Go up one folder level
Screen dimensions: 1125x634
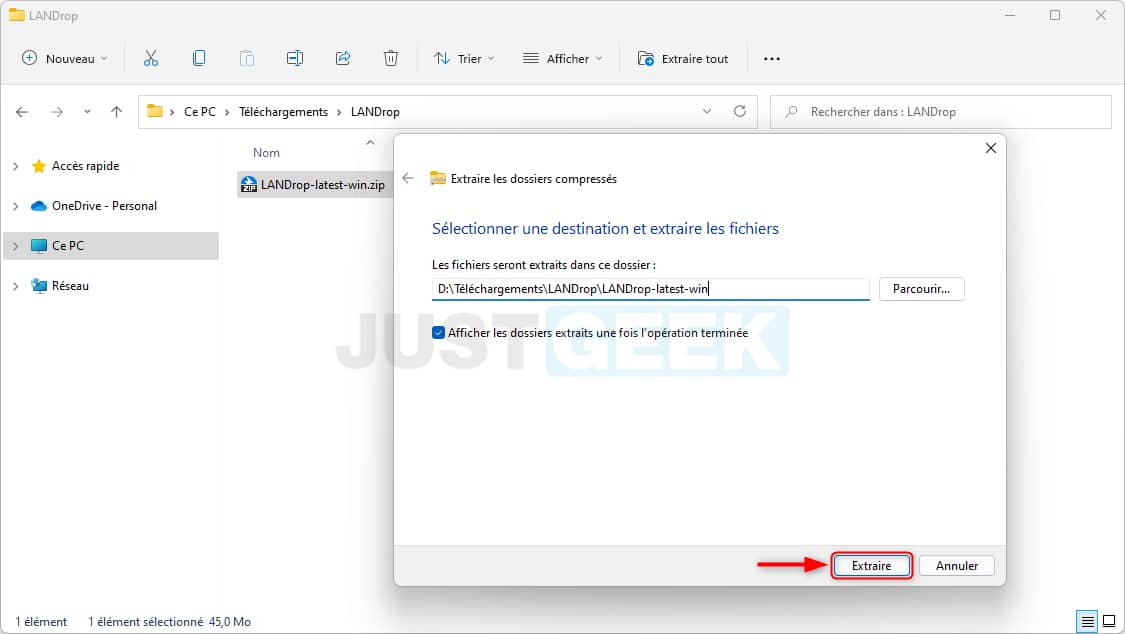point(116,112)
